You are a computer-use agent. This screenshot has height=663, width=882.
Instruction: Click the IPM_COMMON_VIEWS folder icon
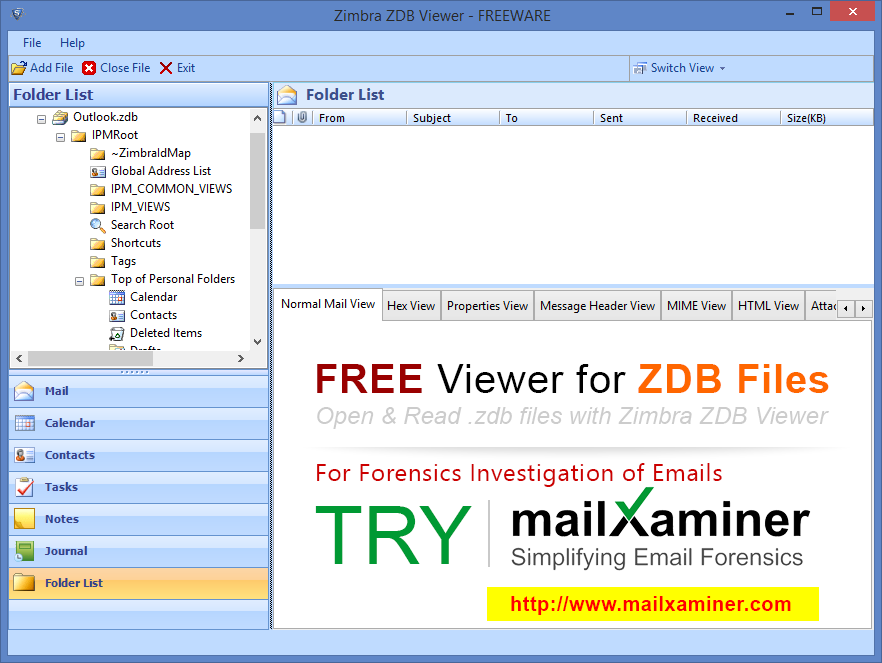pyautogui.click(x=98, y=190)
